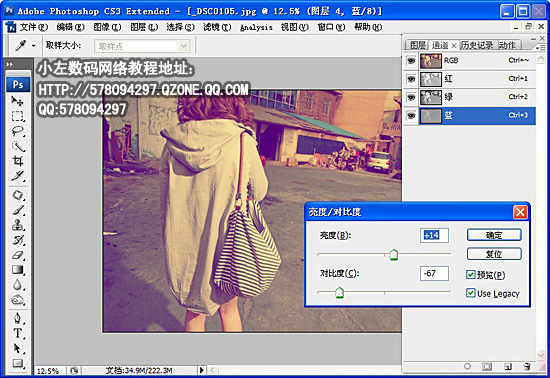Save selection as channel icon

[487, 366]
